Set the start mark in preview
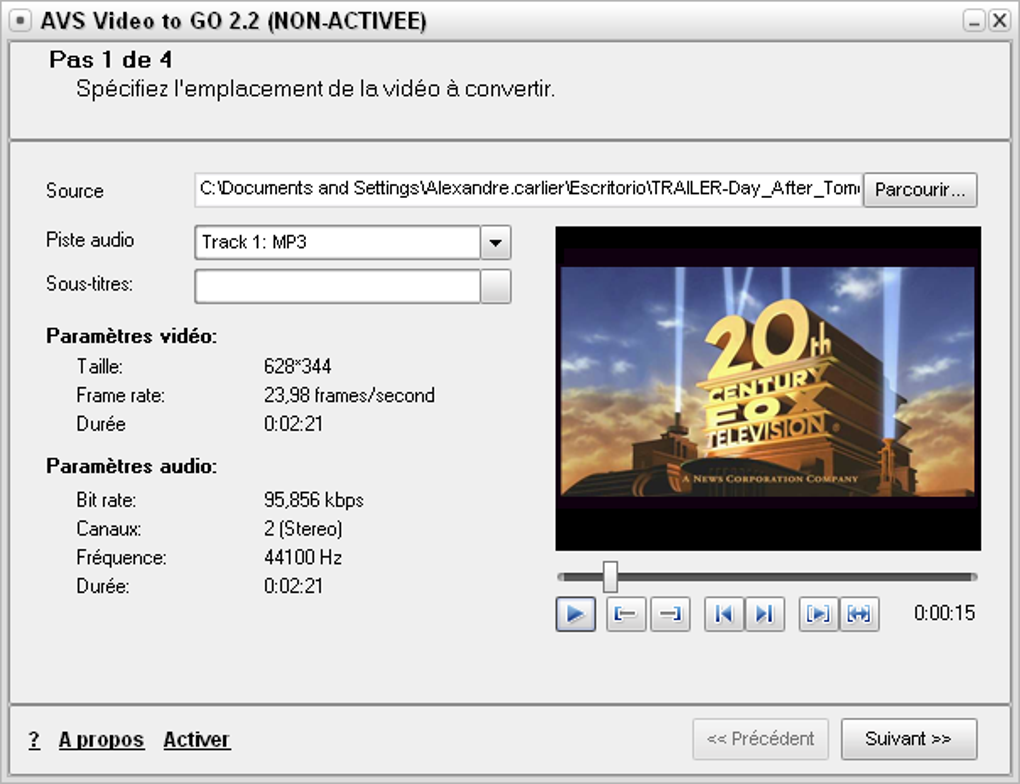This screenshot has height=784, width=1020. (626, 614)
